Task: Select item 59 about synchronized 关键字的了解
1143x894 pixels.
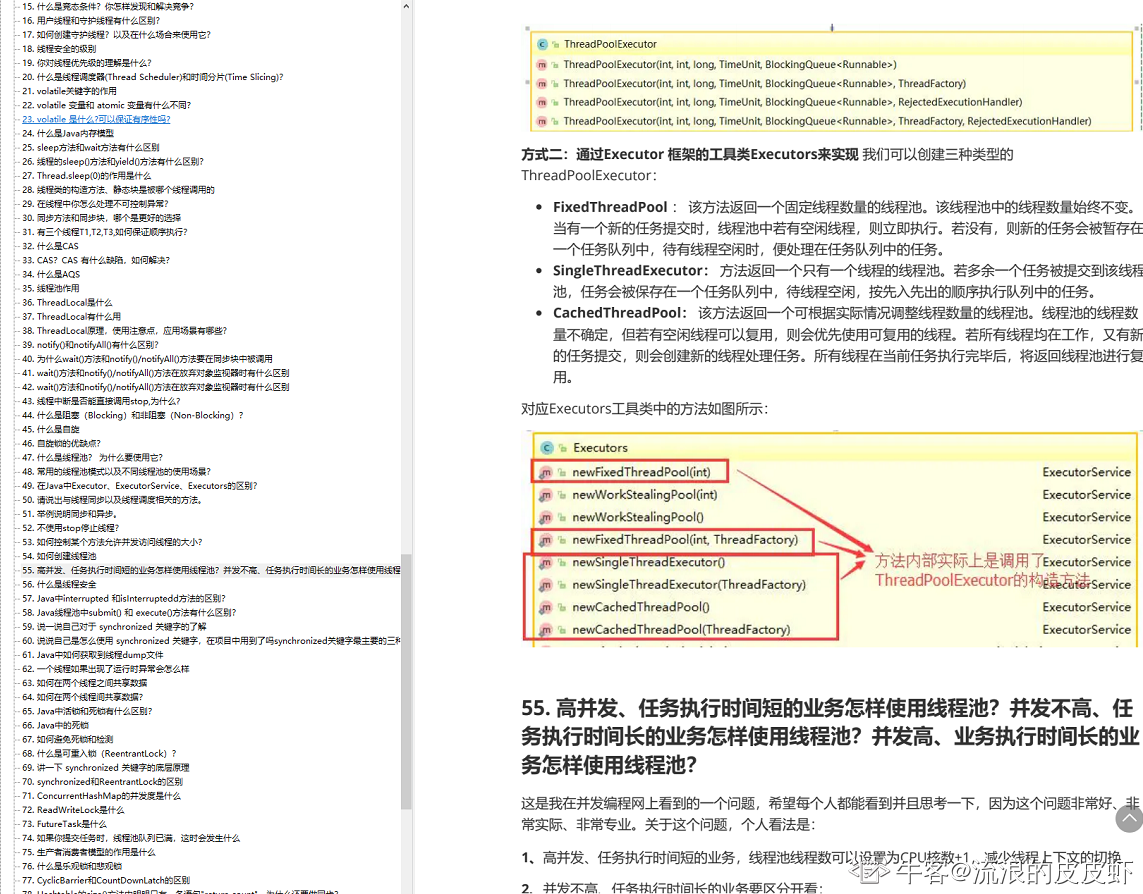Action: (114, 626)
